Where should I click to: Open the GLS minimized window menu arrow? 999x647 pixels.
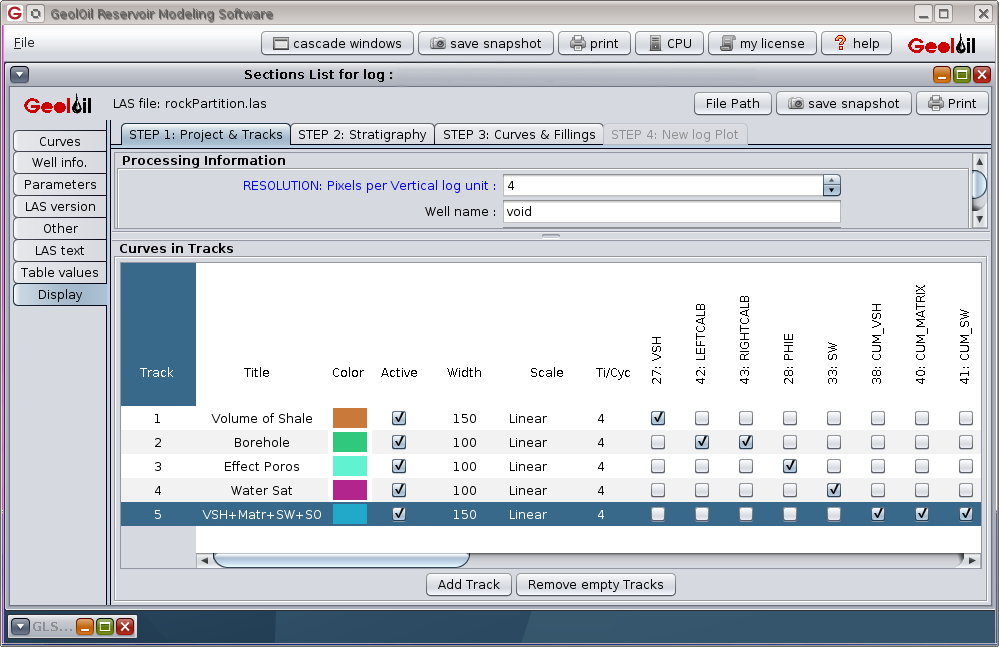pyautogui.click(x=20, y=627)
